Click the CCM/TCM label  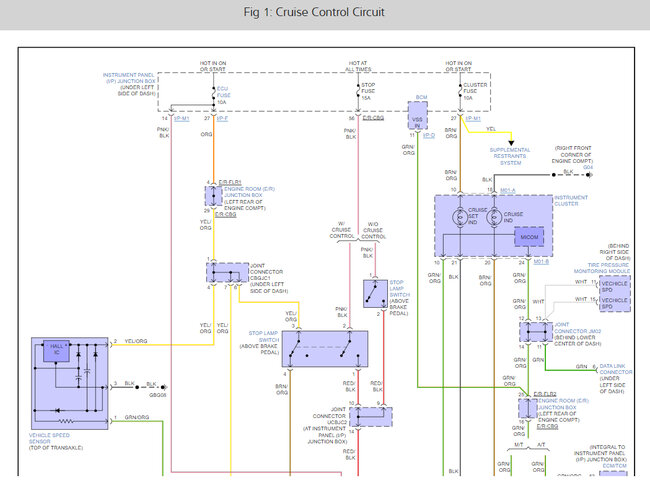(614, 466)
